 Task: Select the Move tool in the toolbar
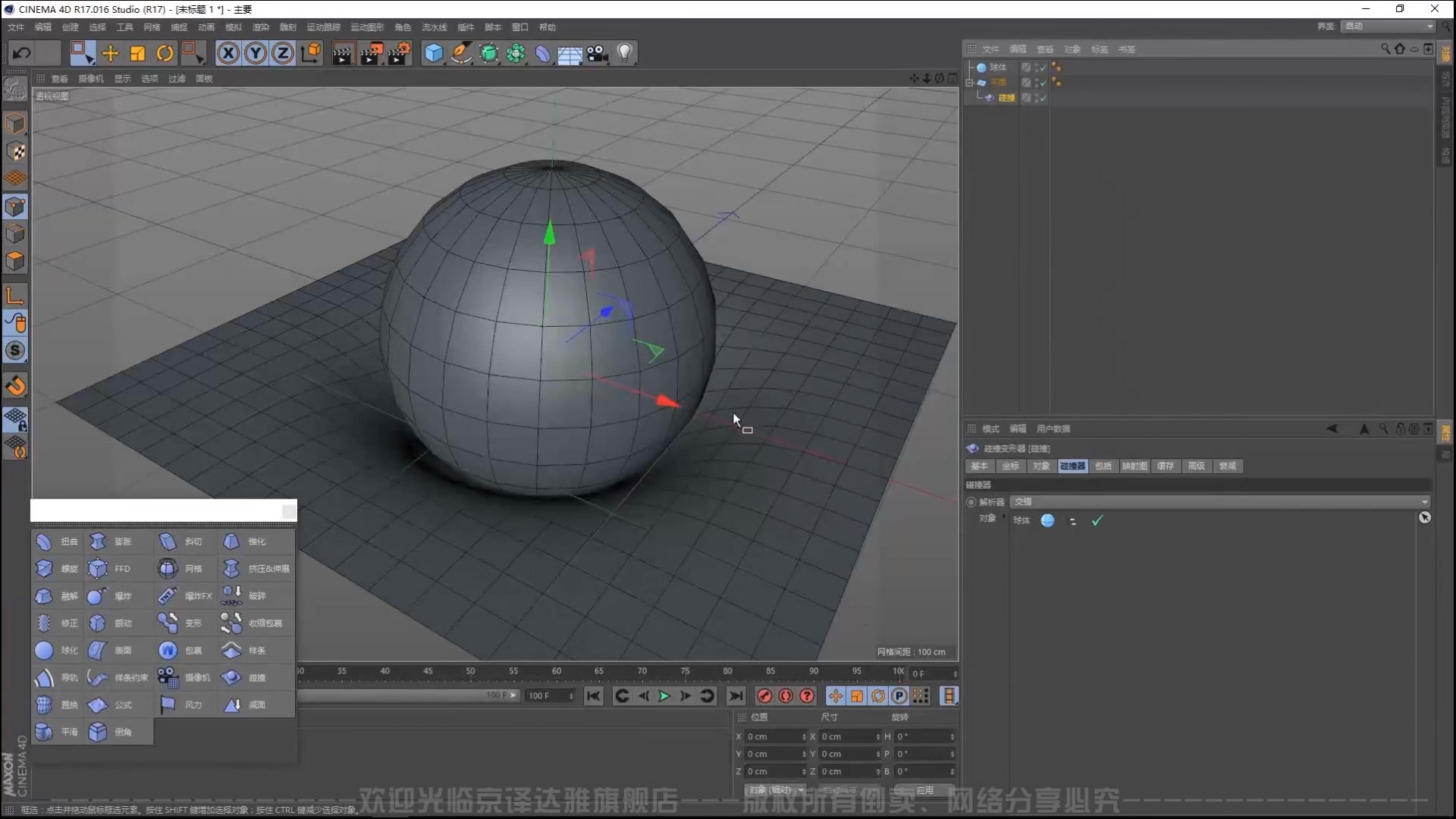click(110, 53)
